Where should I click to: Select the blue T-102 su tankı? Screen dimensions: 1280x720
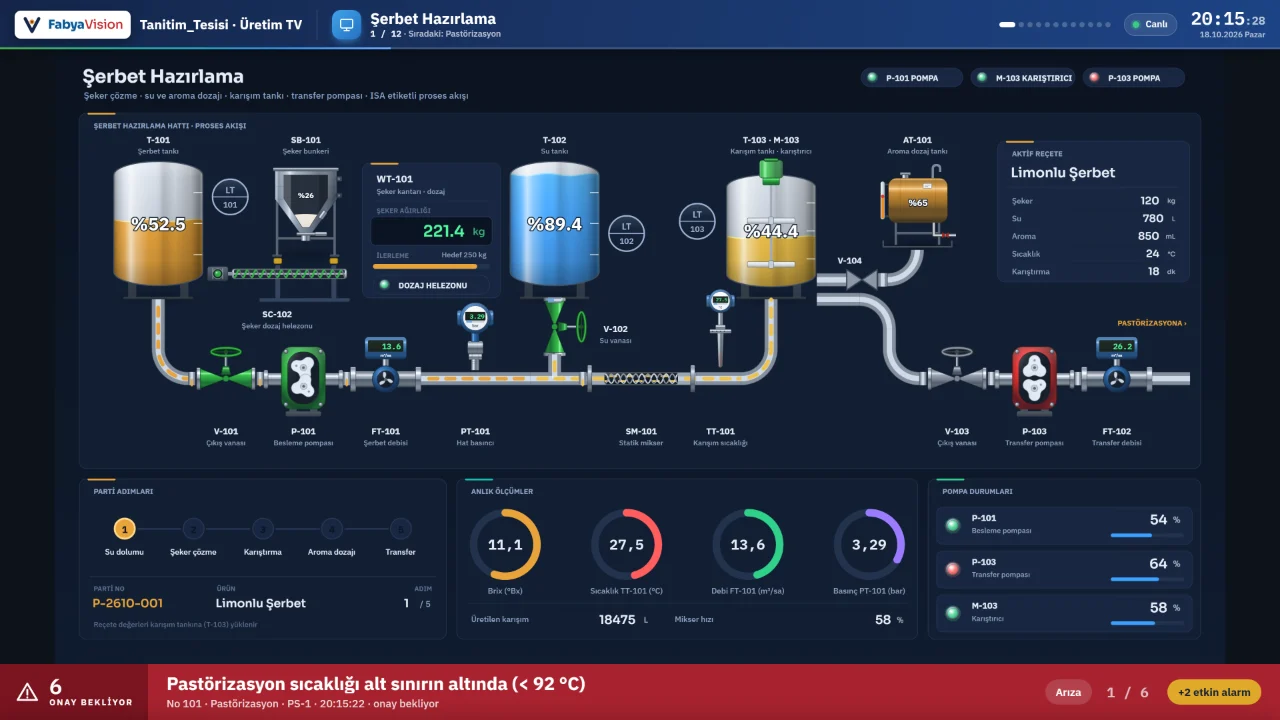(555, 229)
